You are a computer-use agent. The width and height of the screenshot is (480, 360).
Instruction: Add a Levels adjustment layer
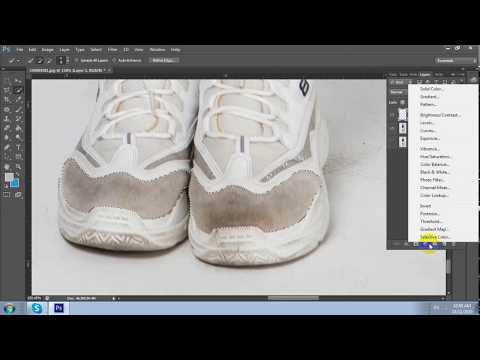(427, 123)
